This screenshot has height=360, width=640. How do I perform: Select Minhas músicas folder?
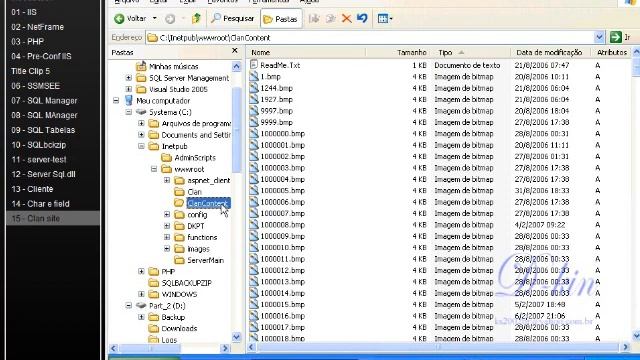[x=173, y=67]
